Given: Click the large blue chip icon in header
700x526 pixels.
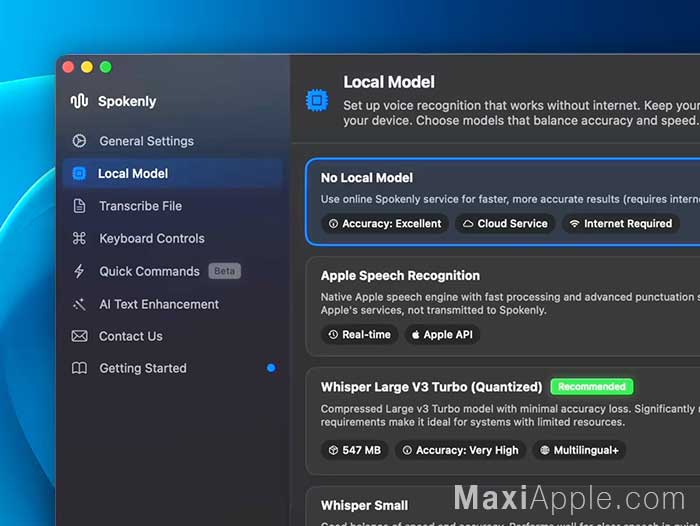Looking at the screenshot, I should coord(317,100).
